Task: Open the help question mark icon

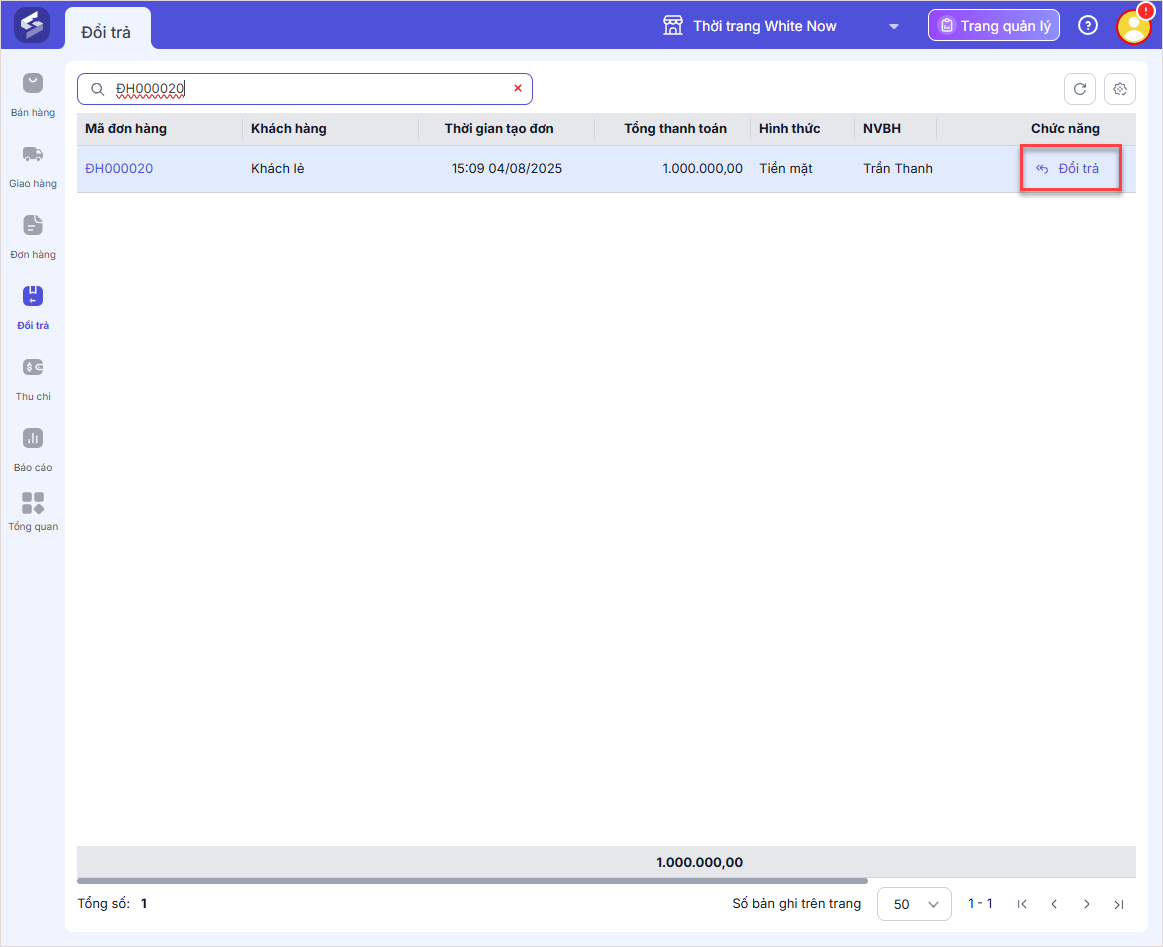Action: [1087, 26]
